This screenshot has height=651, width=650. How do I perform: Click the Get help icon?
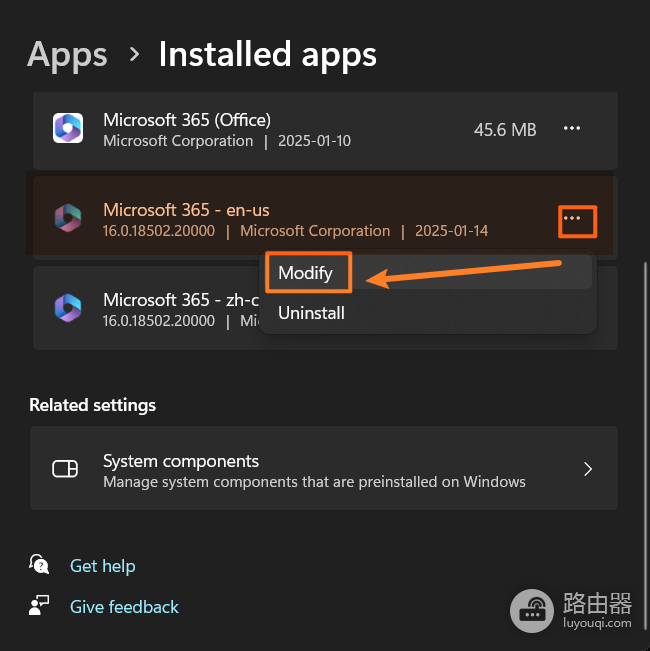tap(39, 564)
